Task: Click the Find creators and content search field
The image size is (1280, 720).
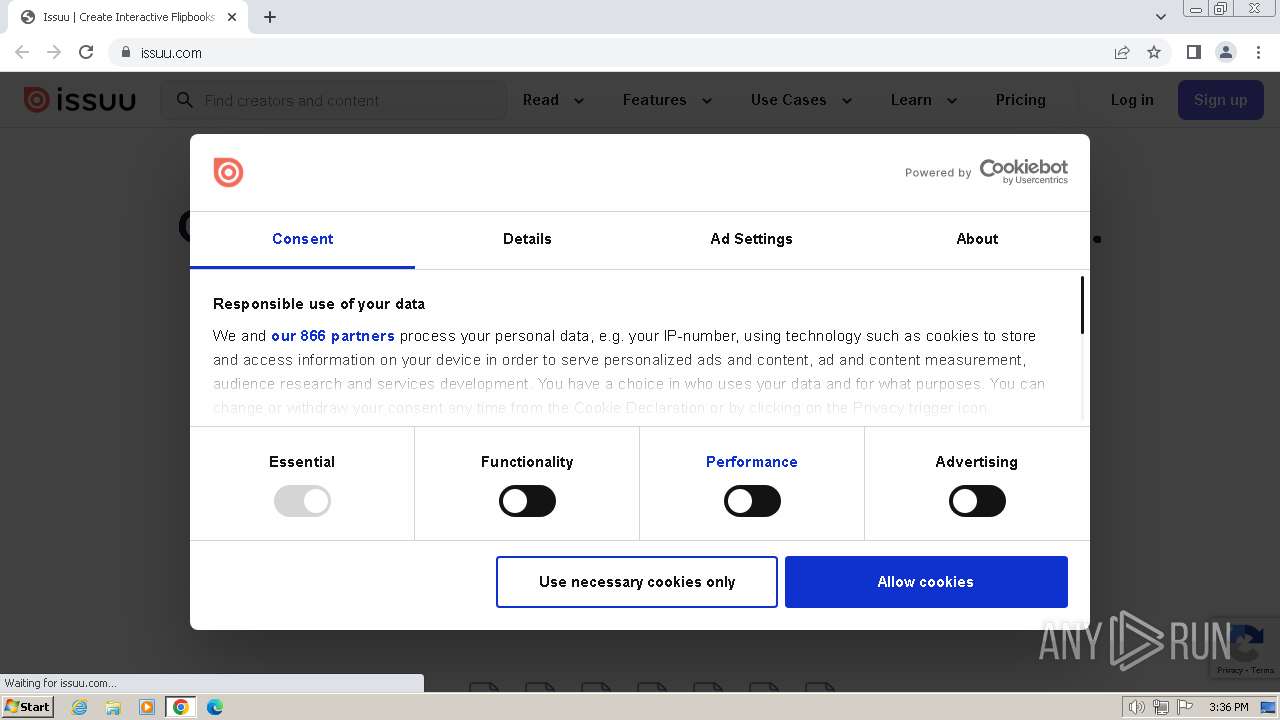Action: click(x=334, y=100)
